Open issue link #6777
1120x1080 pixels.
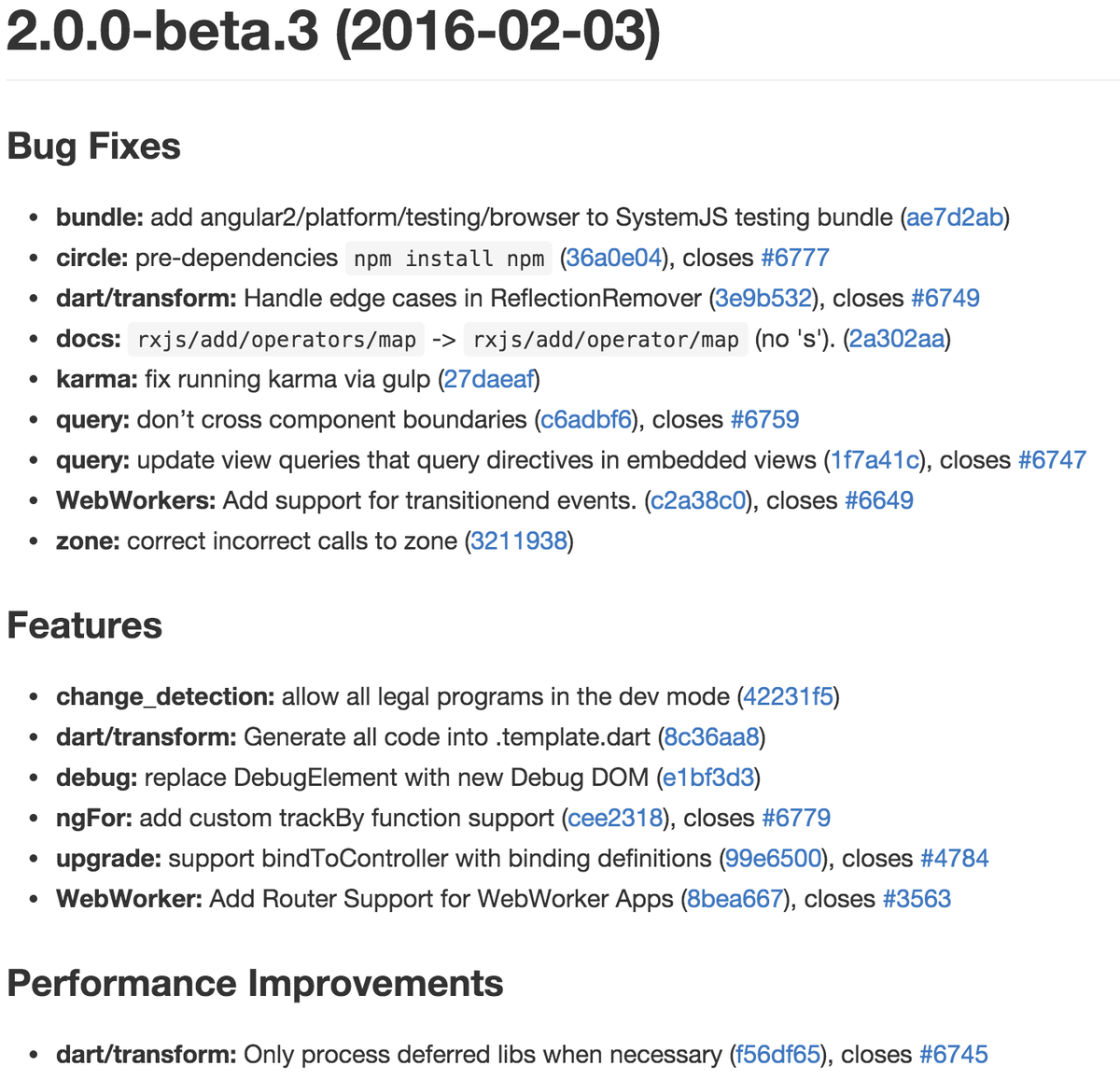pos(795,258)
